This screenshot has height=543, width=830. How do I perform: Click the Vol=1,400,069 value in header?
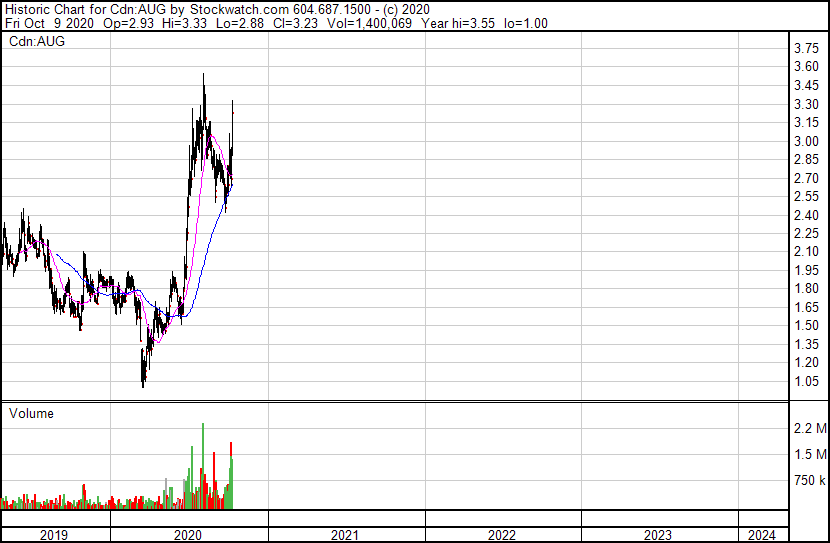(x=369, y=23)
